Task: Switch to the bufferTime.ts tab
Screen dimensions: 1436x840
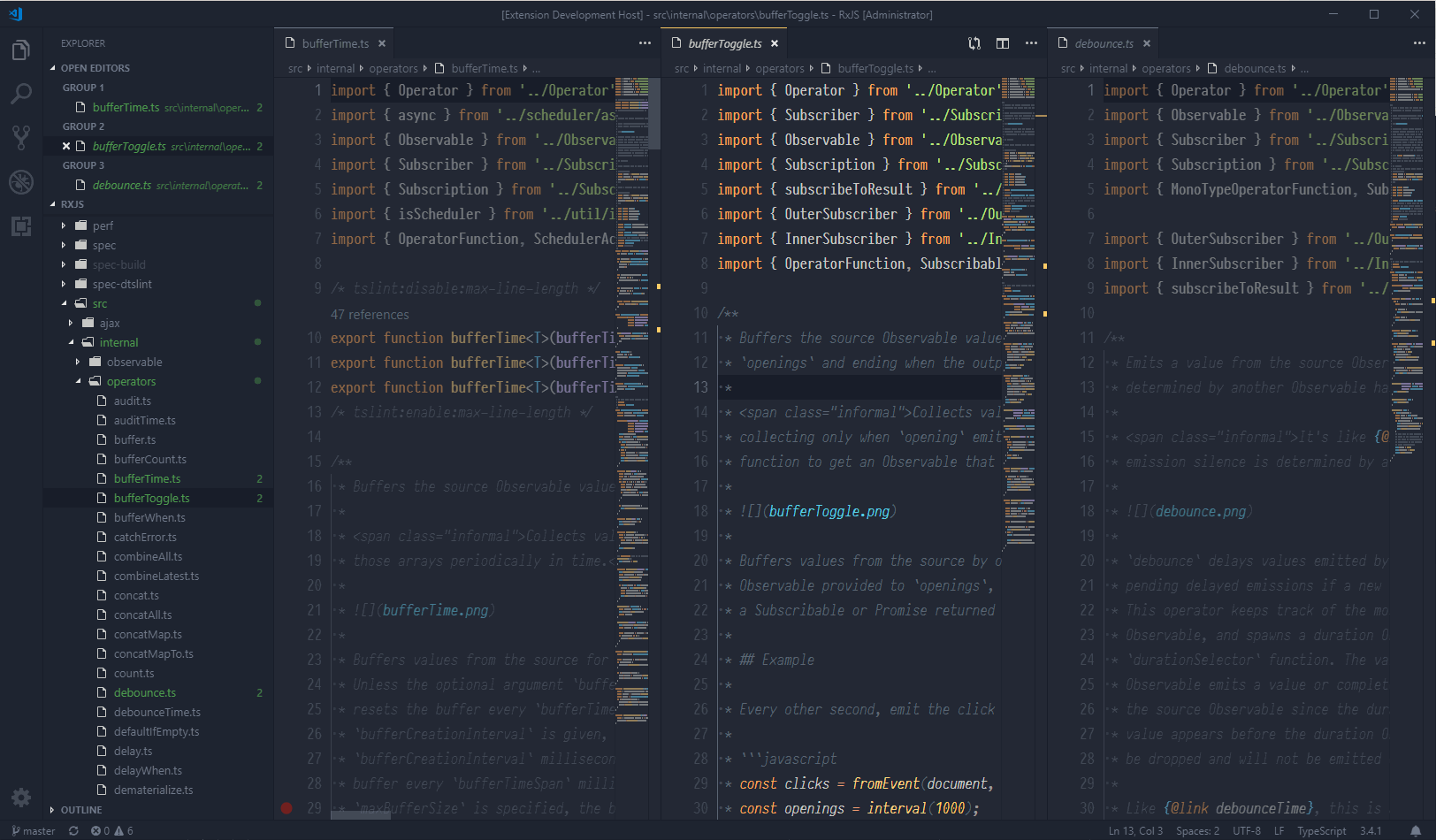Action: 333,42
